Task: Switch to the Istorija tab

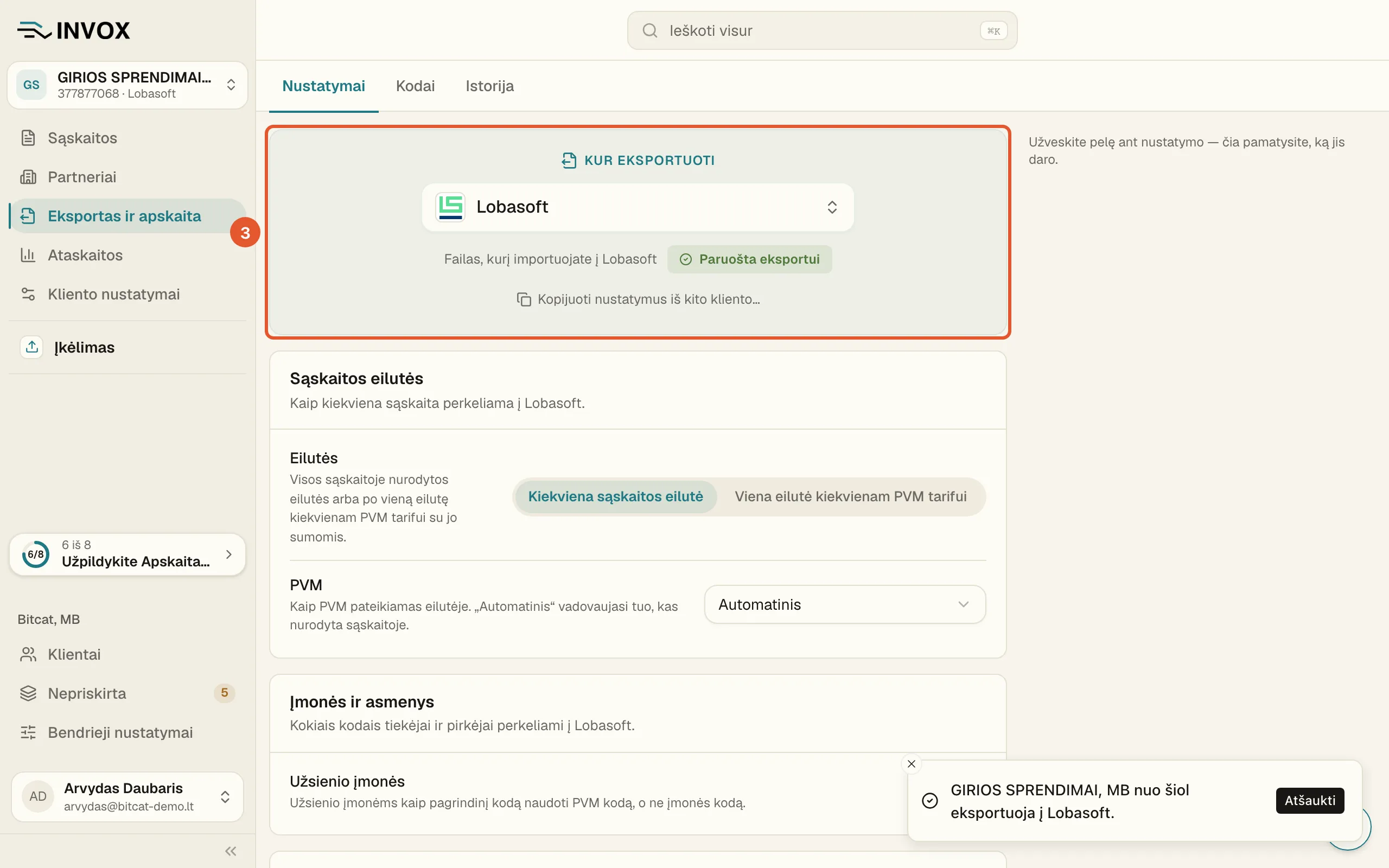Action: tap(489, 86)
